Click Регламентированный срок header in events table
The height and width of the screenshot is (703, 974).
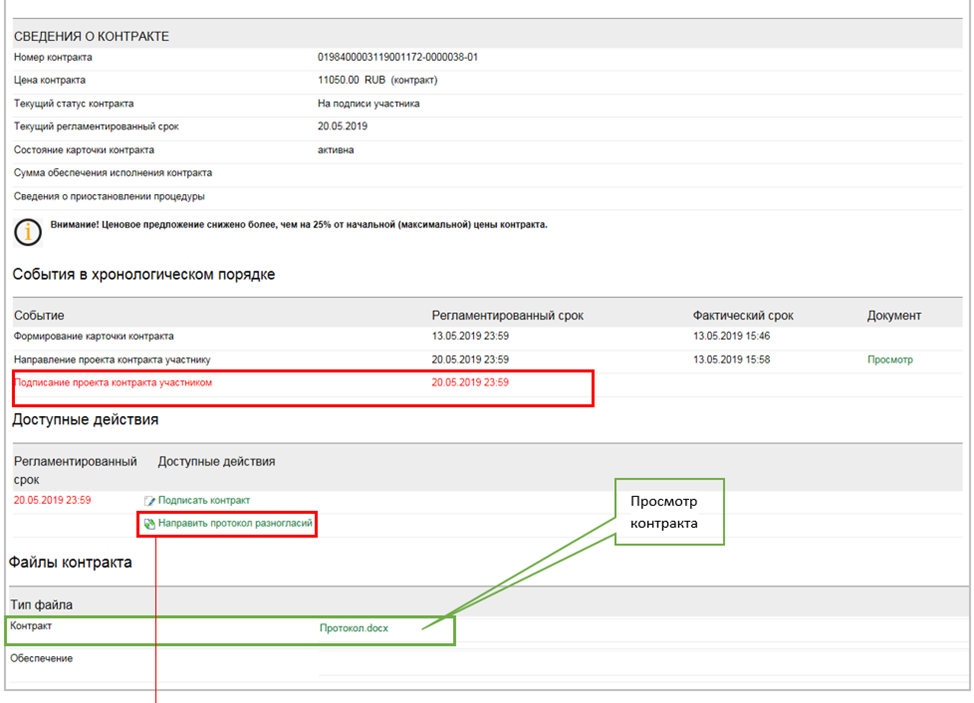[x=507, y=315]
